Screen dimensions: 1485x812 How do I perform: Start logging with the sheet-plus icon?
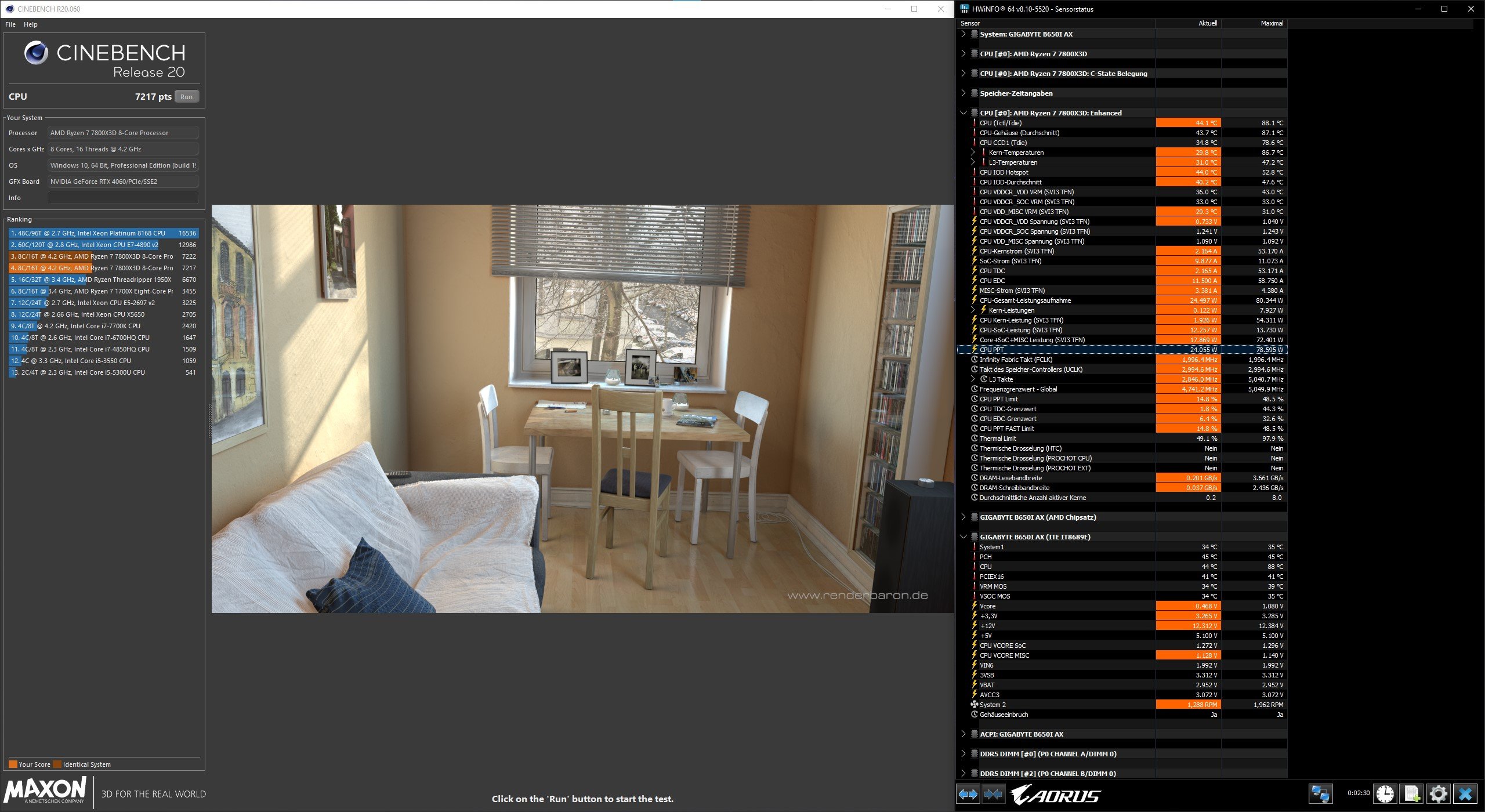tap(1412, 793)
